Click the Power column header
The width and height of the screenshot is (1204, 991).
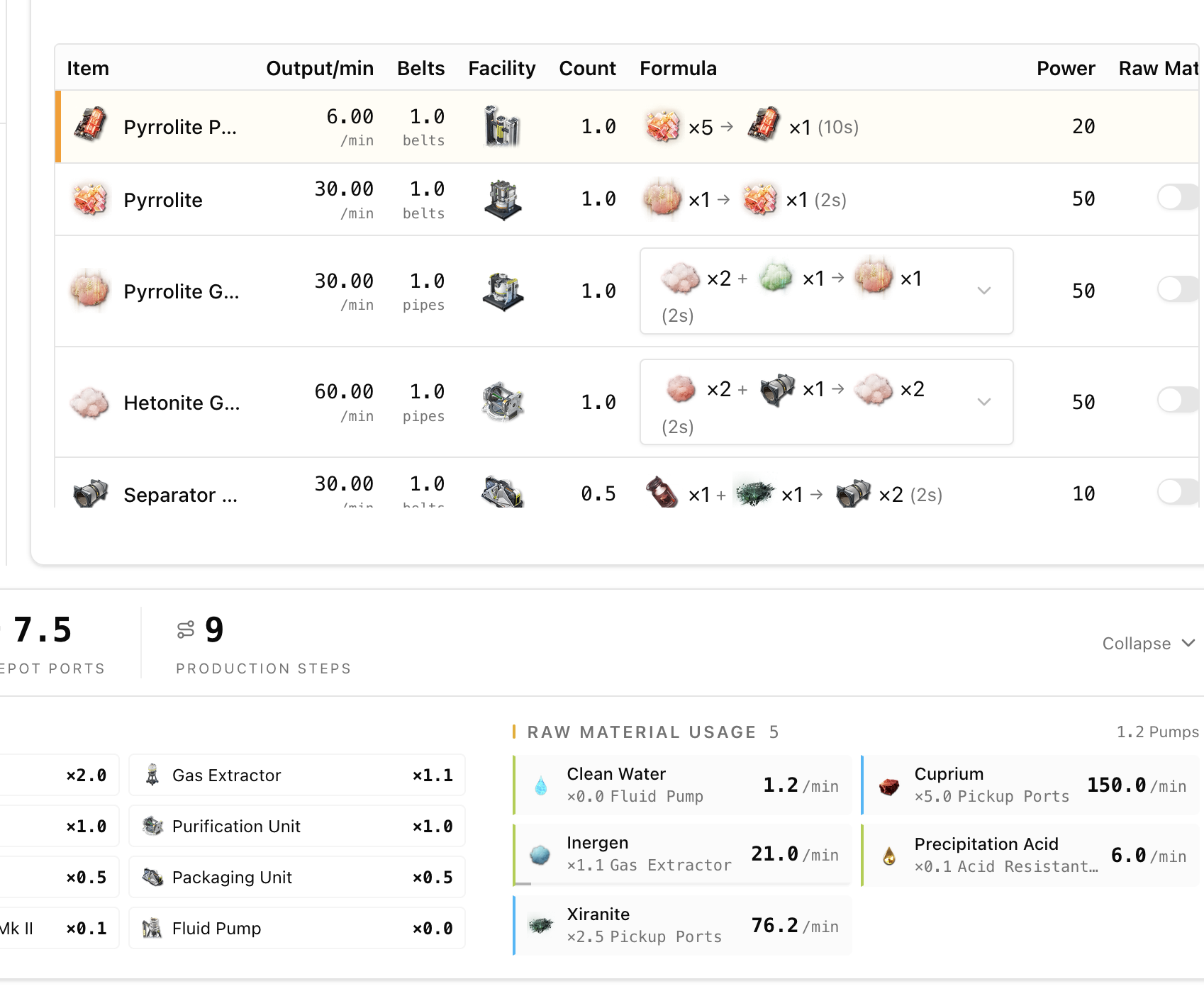[1066, 68]
